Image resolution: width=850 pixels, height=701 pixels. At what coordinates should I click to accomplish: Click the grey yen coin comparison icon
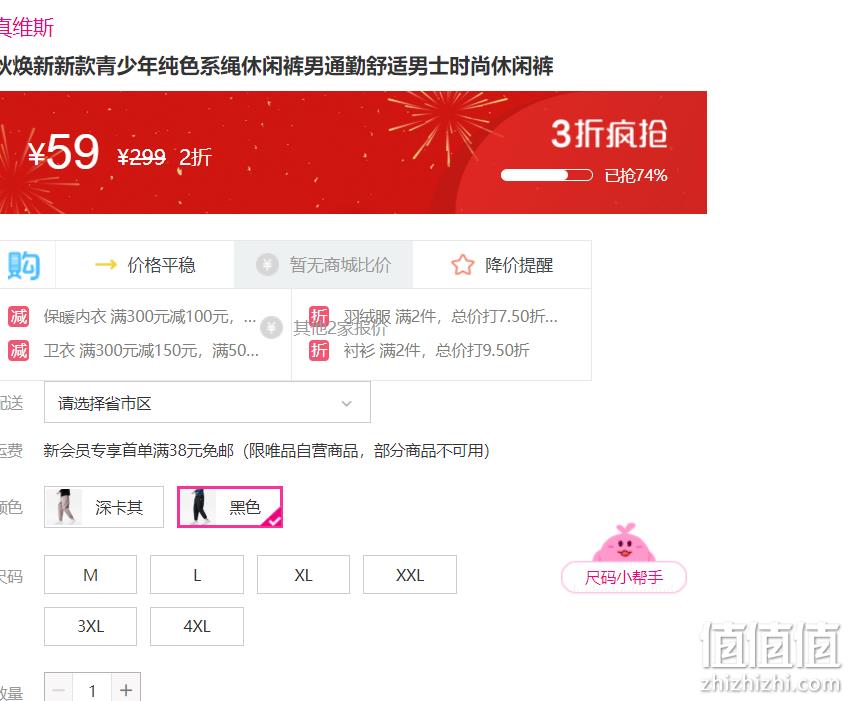[267, 265]
